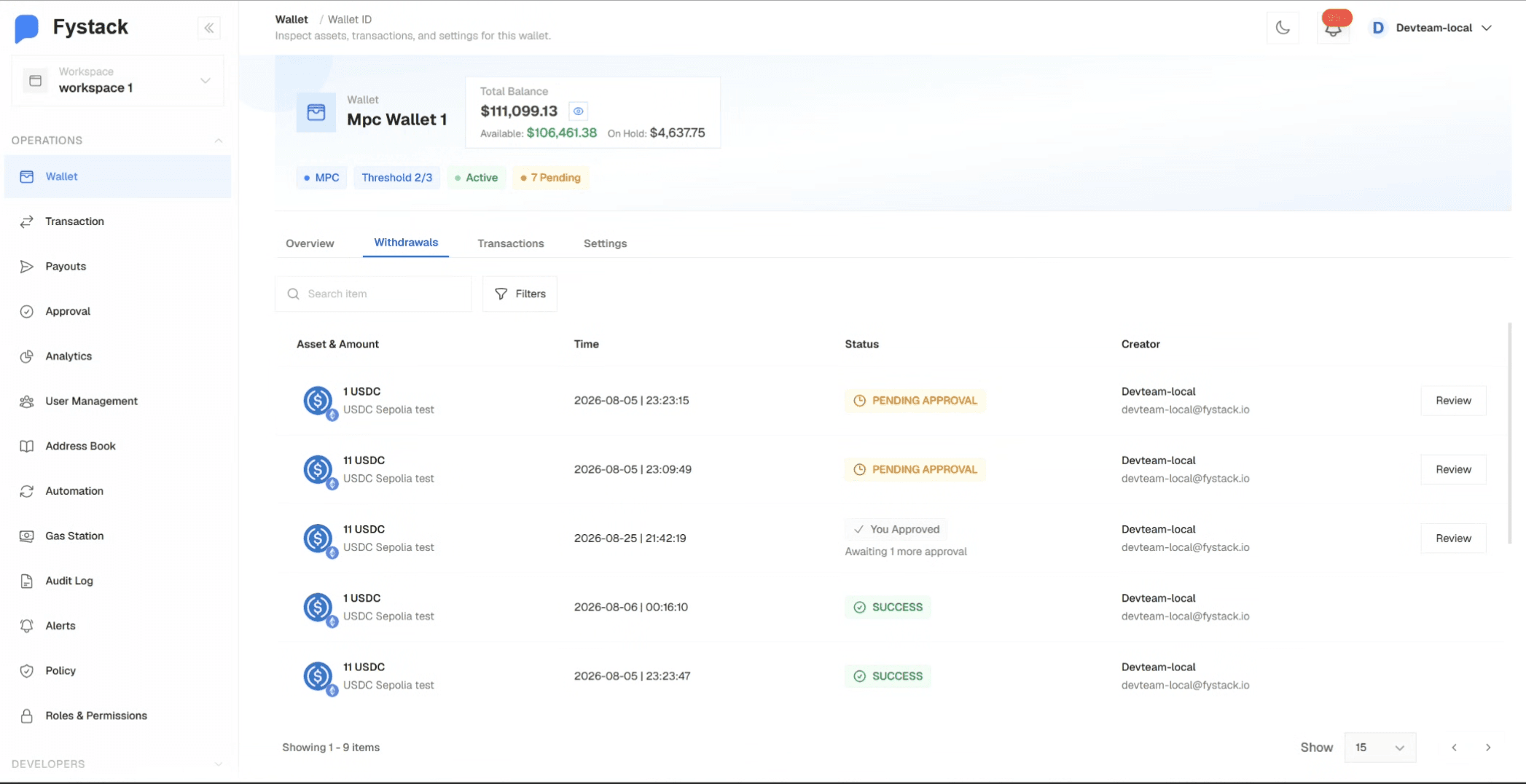Hide the total balance with eye icon
This screenshot has width=1526, height=784.
click(x=578, y=111)
